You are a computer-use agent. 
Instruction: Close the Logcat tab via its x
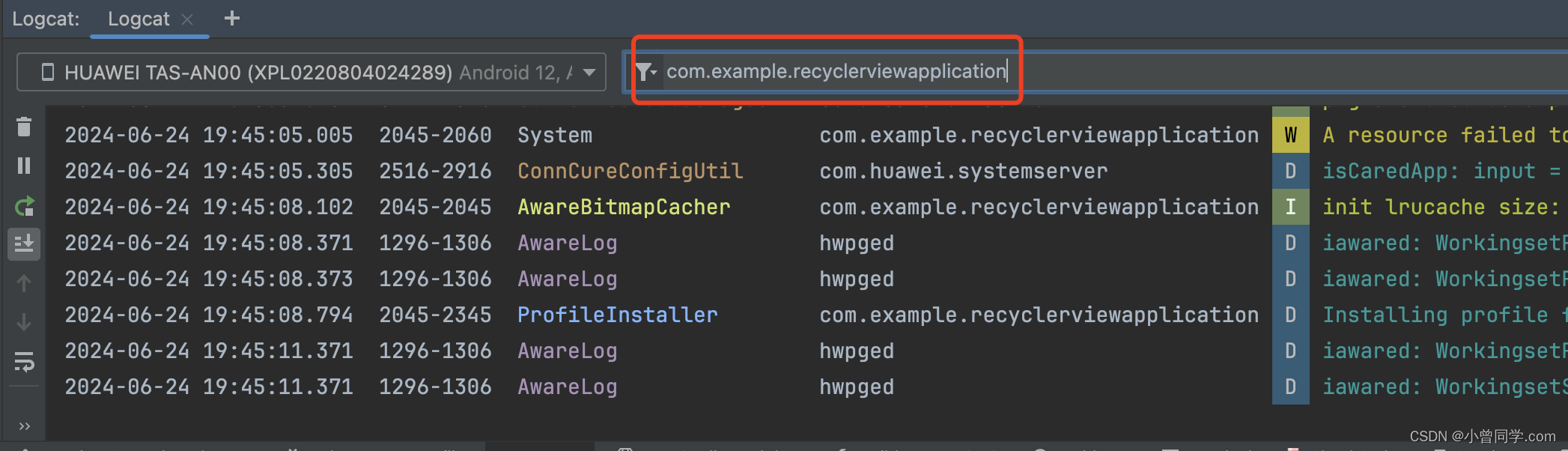click(186, 19)
